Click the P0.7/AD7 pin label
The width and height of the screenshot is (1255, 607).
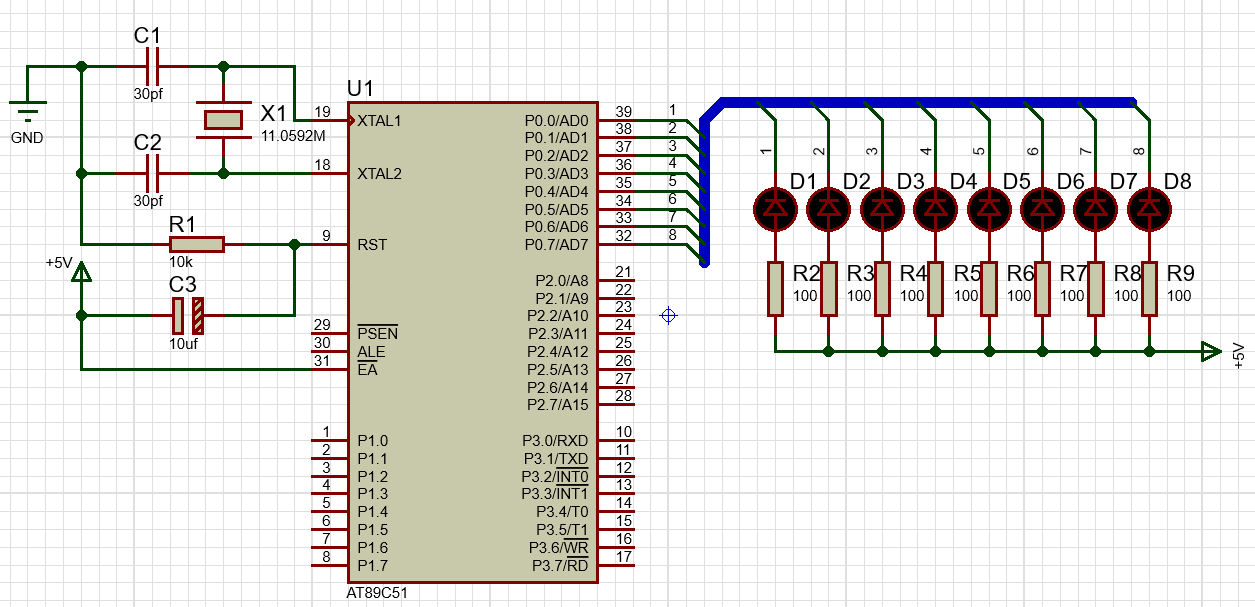click(556, 245)
